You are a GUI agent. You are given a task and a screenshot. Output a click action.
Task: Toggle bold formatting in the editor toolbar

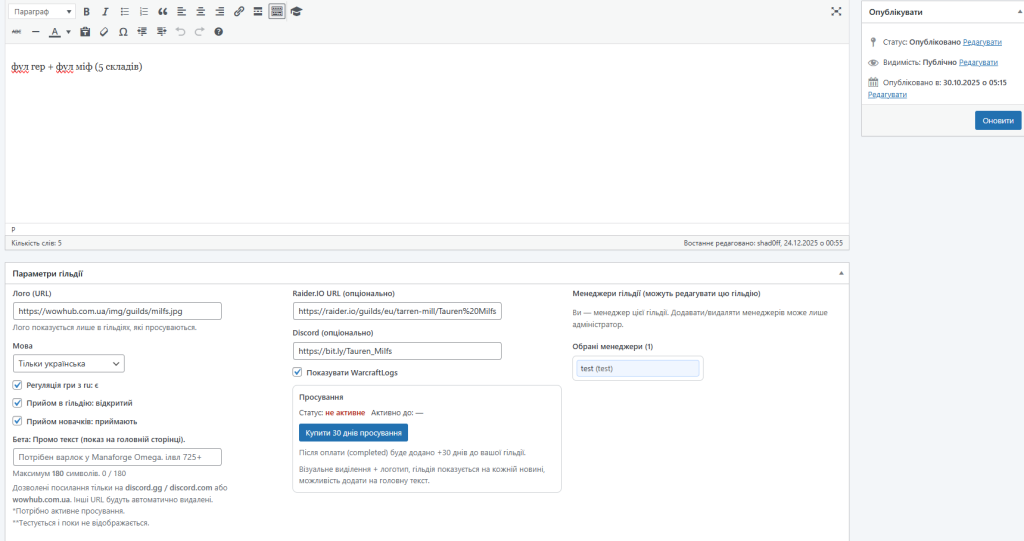(x=86, y=12)
